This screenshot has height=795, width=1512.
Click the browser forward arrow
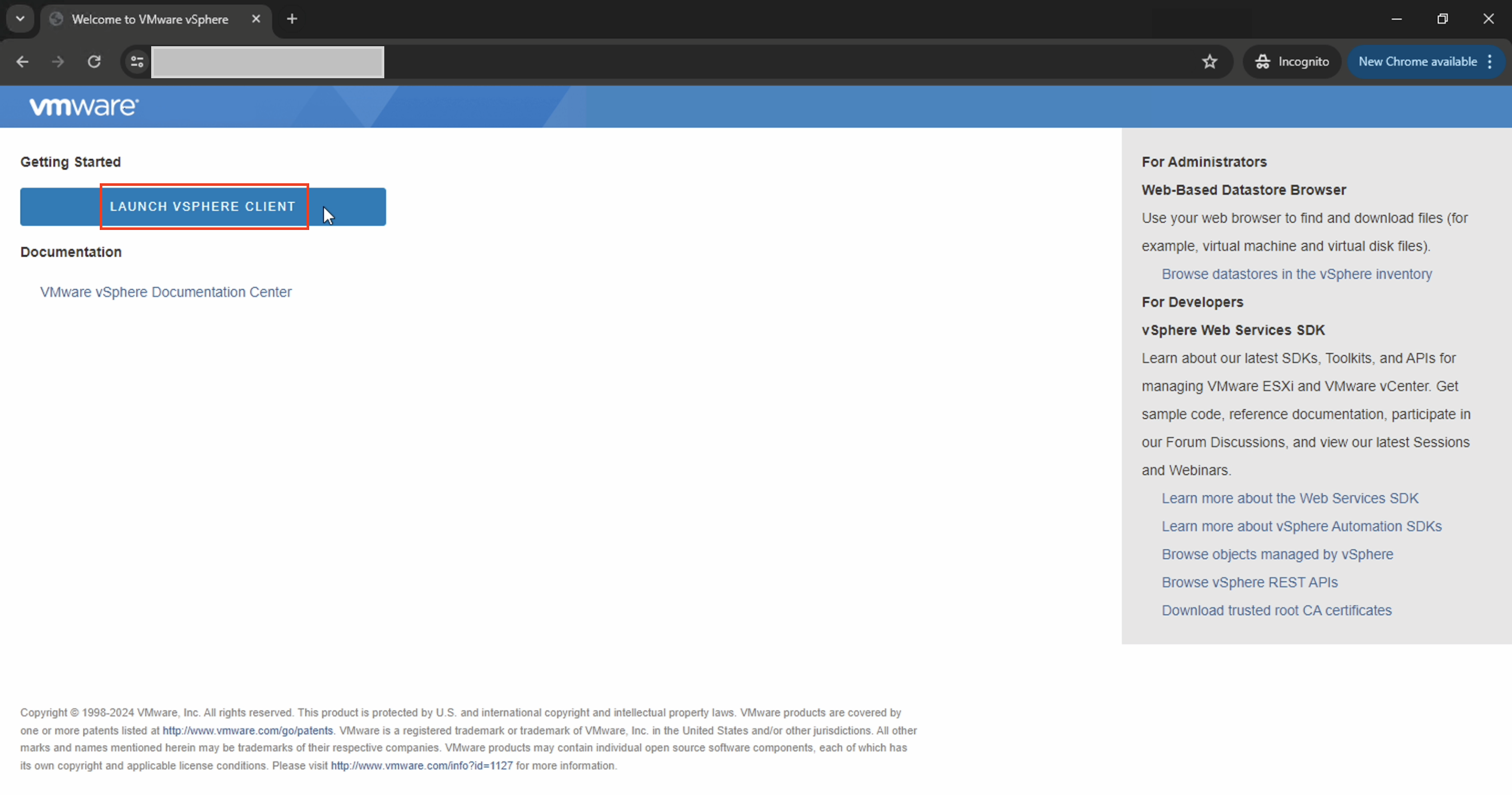click(x=58, y=61)
